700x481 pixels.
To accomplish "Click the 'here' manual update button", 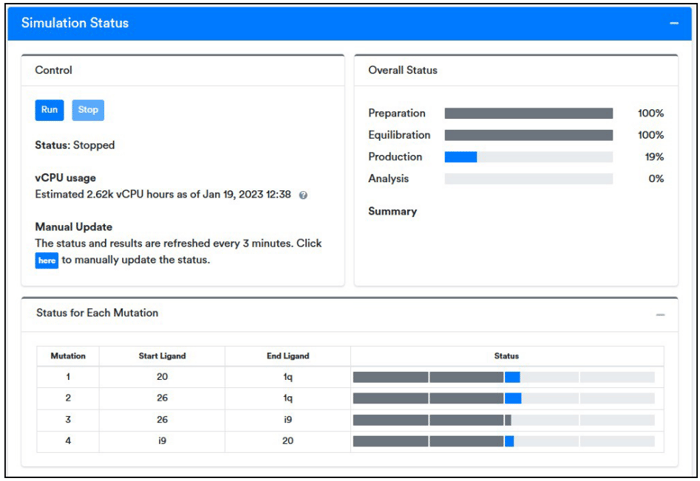I will 46,260.
